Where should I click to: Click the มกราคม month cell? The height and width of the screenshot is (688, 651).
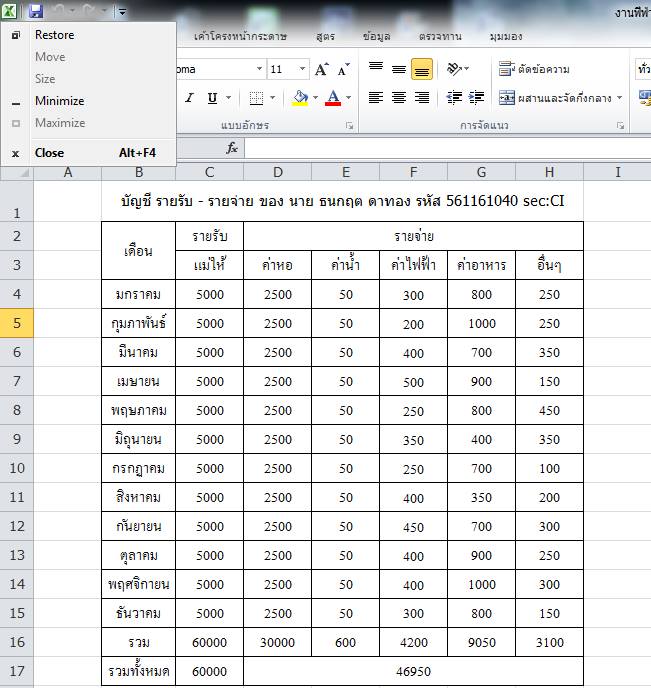tap(138, 294)
